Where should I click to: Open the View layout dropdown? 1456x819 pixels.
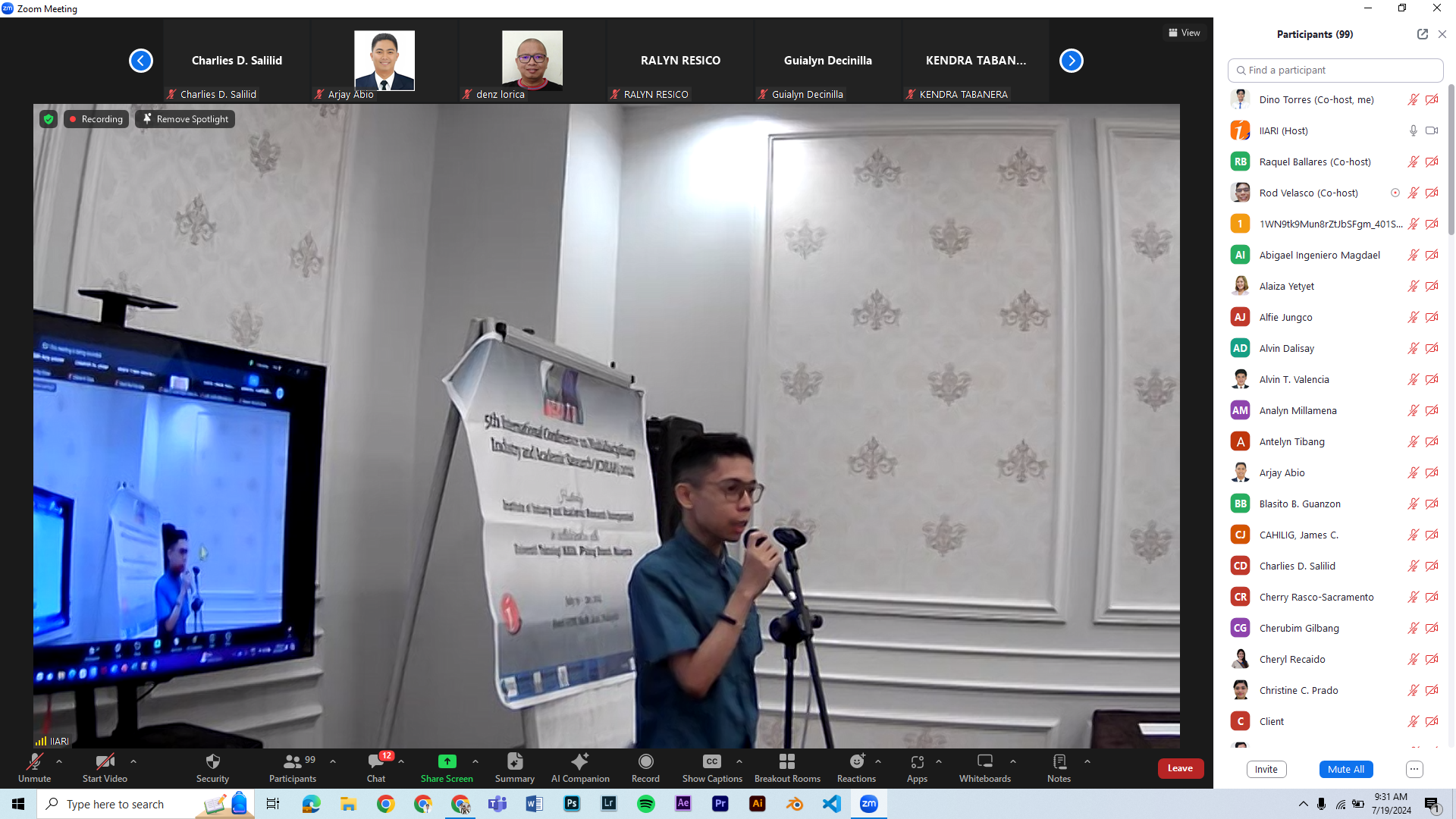1184,33
